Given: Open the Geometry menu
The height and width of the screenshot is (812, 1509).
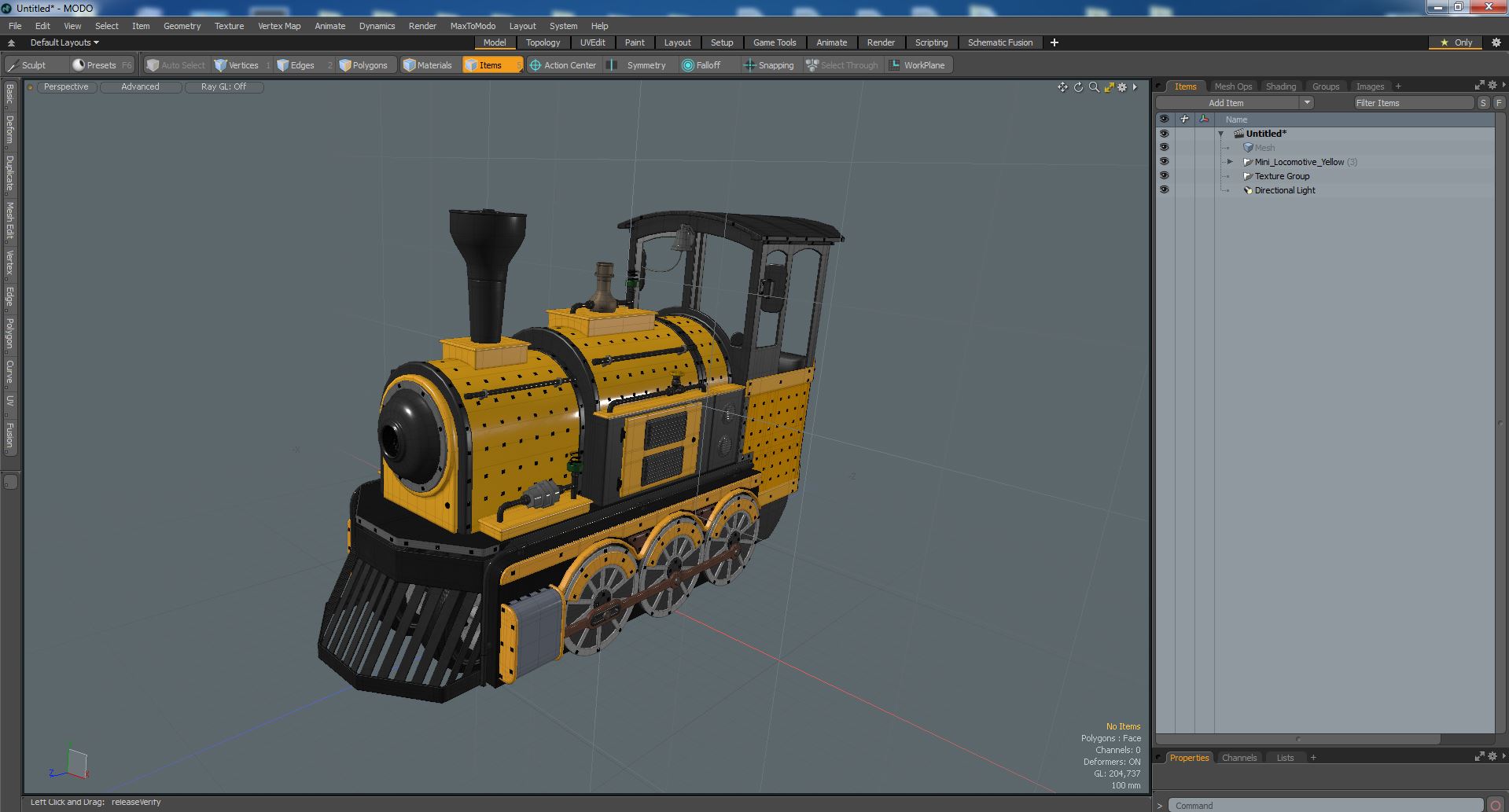Looking at the screenshot, I should pos(182,26).
